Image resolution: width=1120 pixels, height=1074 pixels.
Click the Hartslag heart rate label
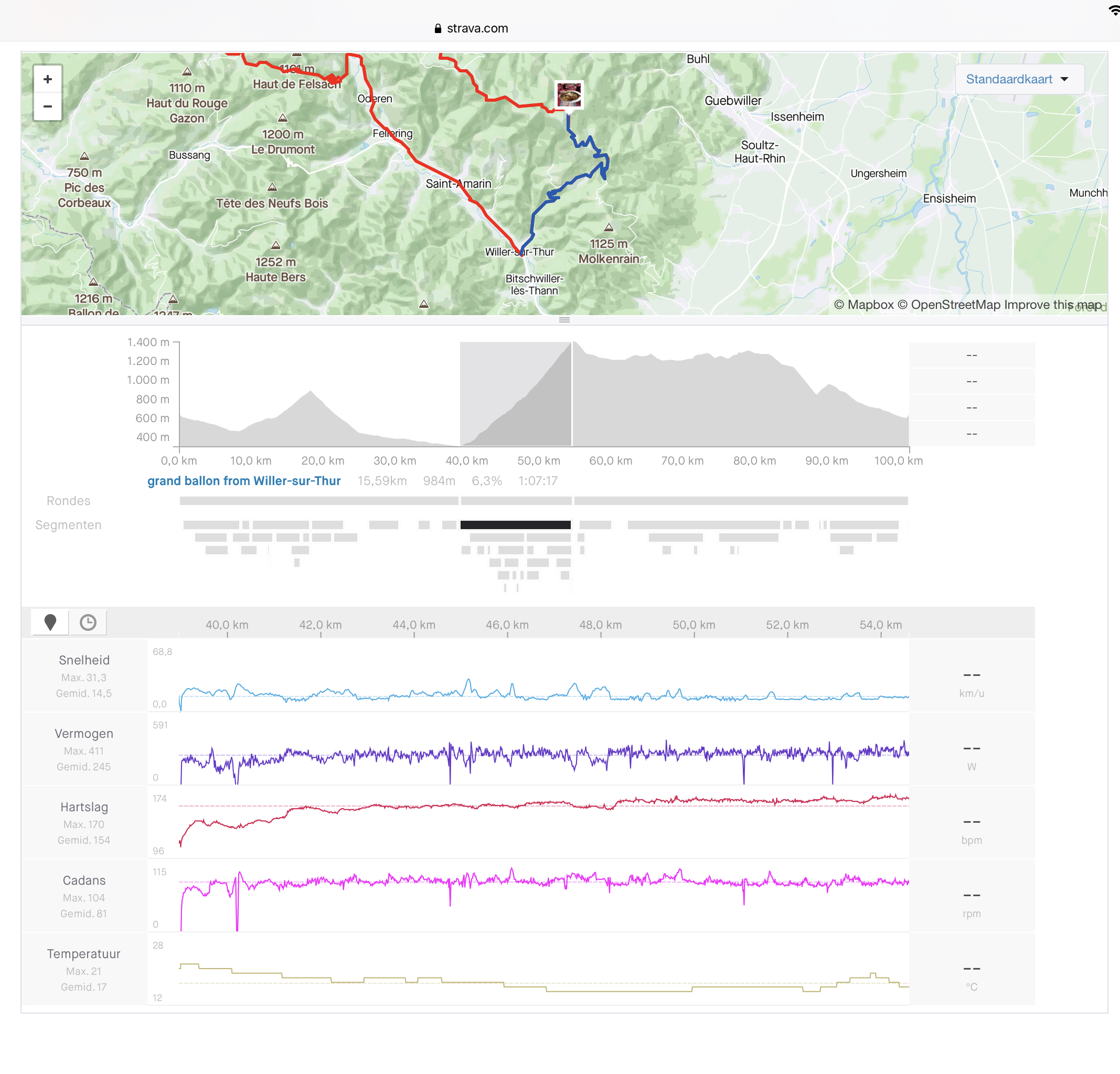(84, 807)
